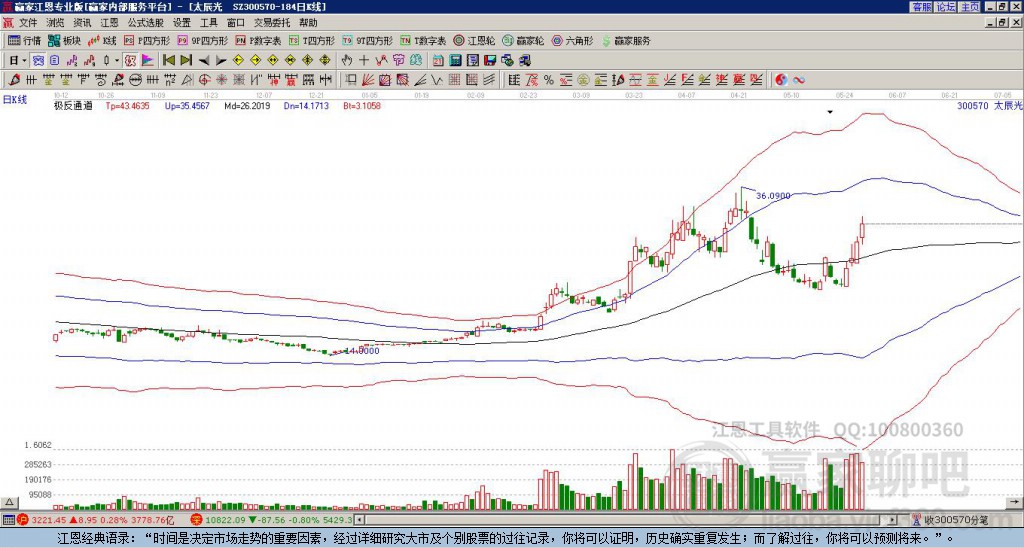This screenshot has height=548, width=1024.
Task: Open the 交易委托 menu
Action: [272, 23]
